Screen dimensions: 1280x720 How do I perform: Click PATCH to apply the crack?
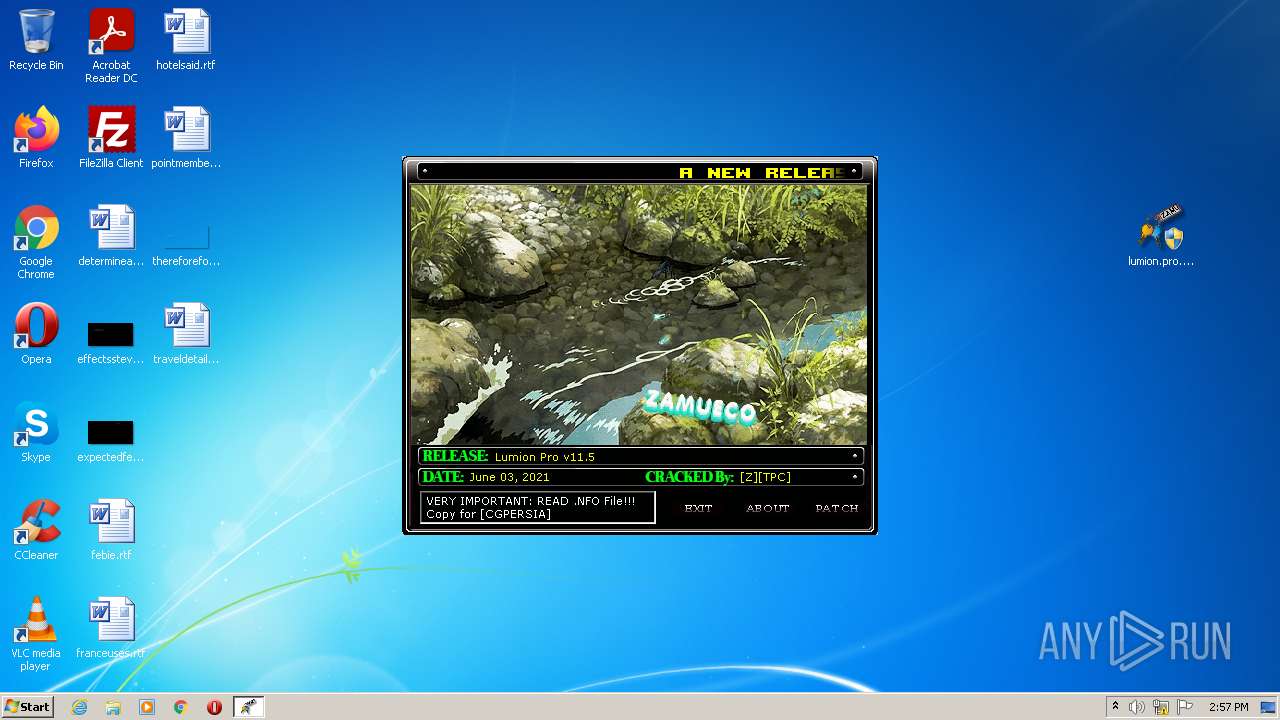click(837, 508)
